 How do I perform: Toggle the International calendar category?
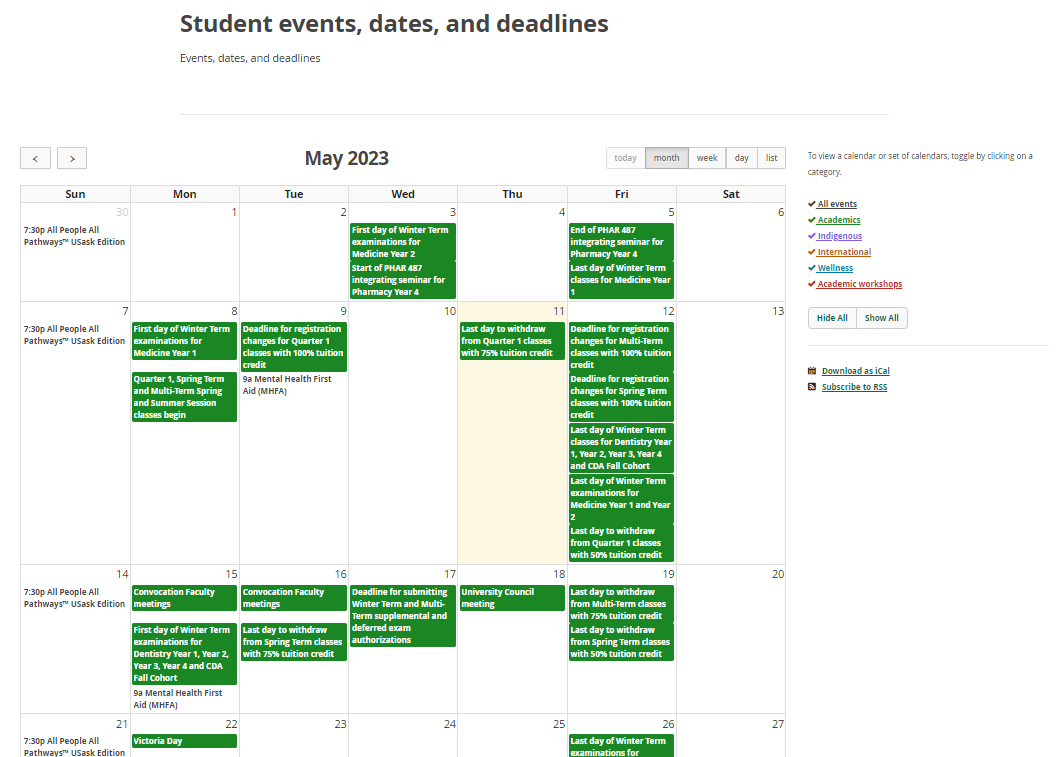coord(843,252)
